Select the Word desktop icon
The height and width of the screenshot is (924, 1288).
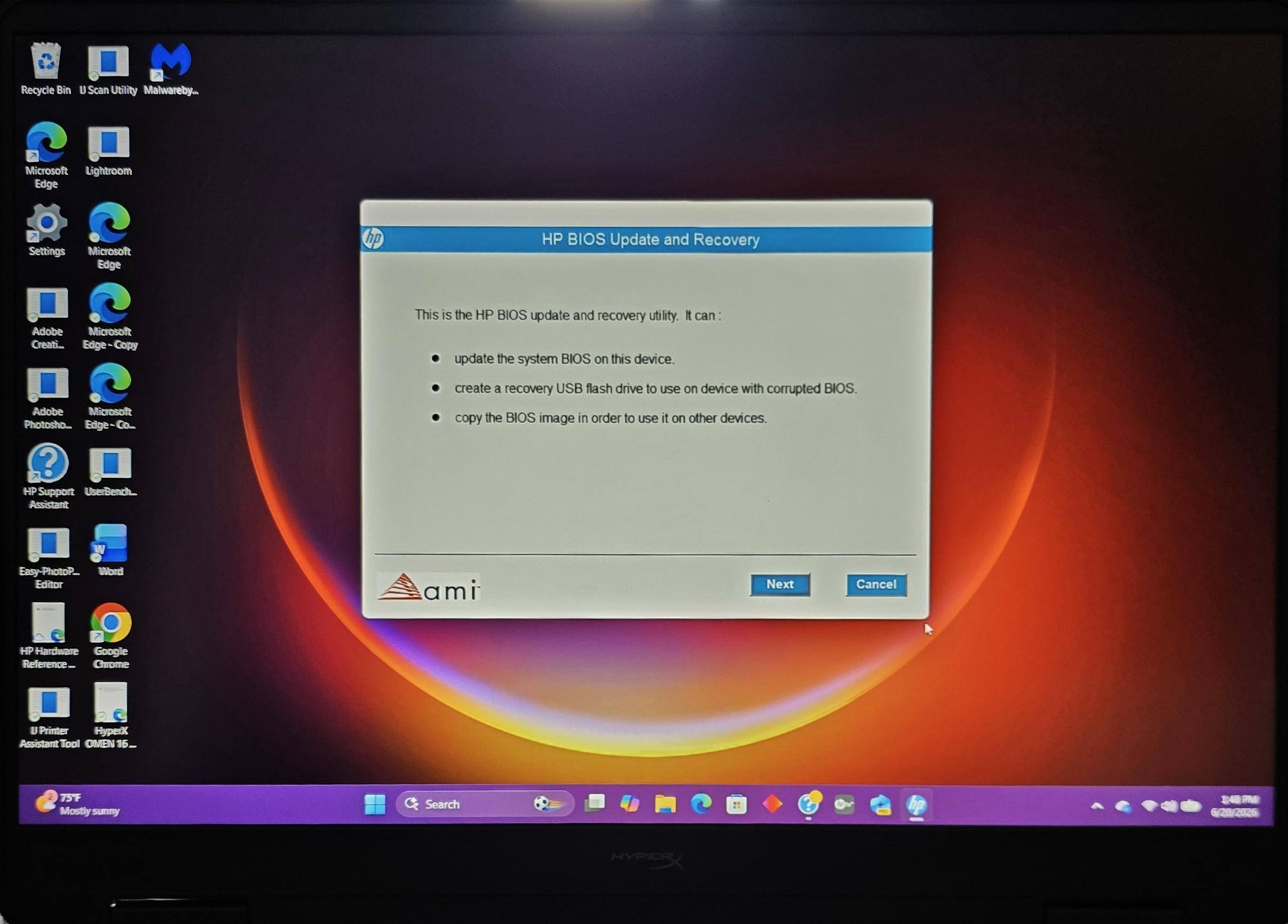pos(110,550)
